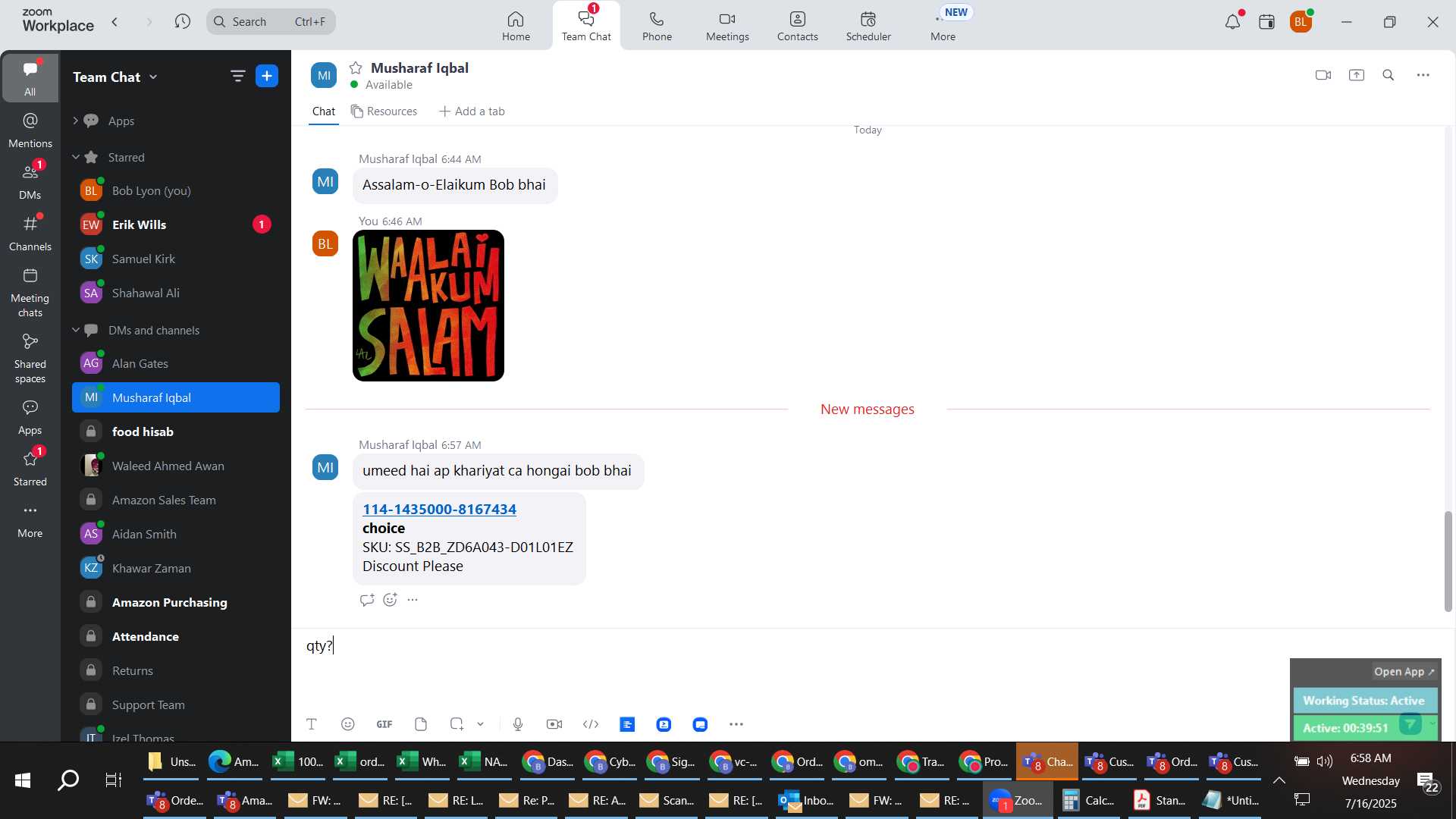Attach a file to the message
Screen dimensions: 1456x819
[x=421, y=724]
